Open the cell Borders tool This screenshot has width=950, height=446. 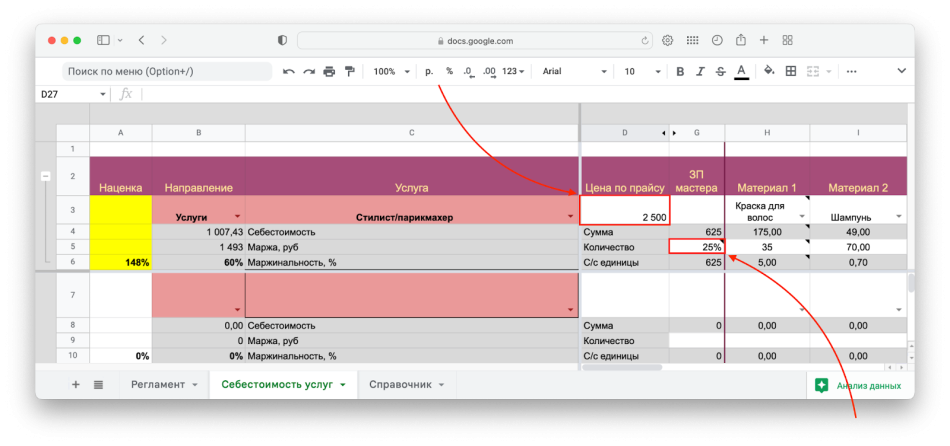[x=791, y=72]
